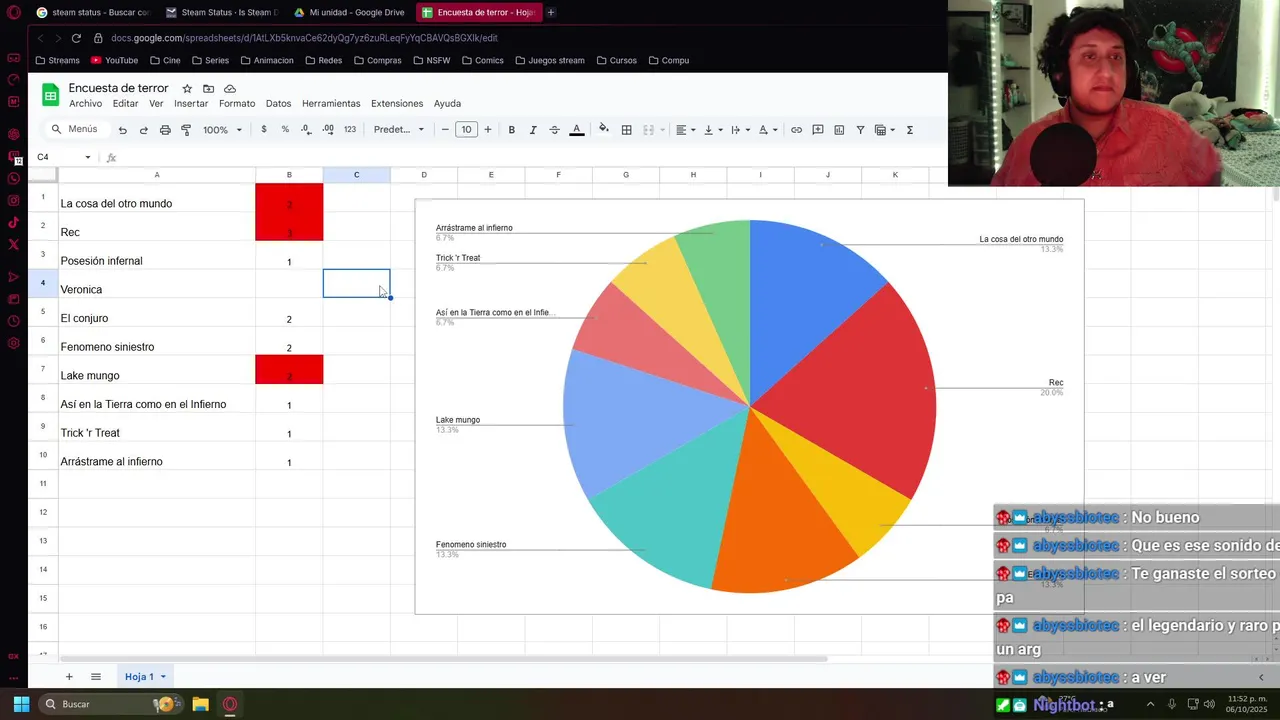Image resolution: width=1280 pixels, height=720 pixels.
Task: Decrease font size with minus button
Action: tap(445, 130)
